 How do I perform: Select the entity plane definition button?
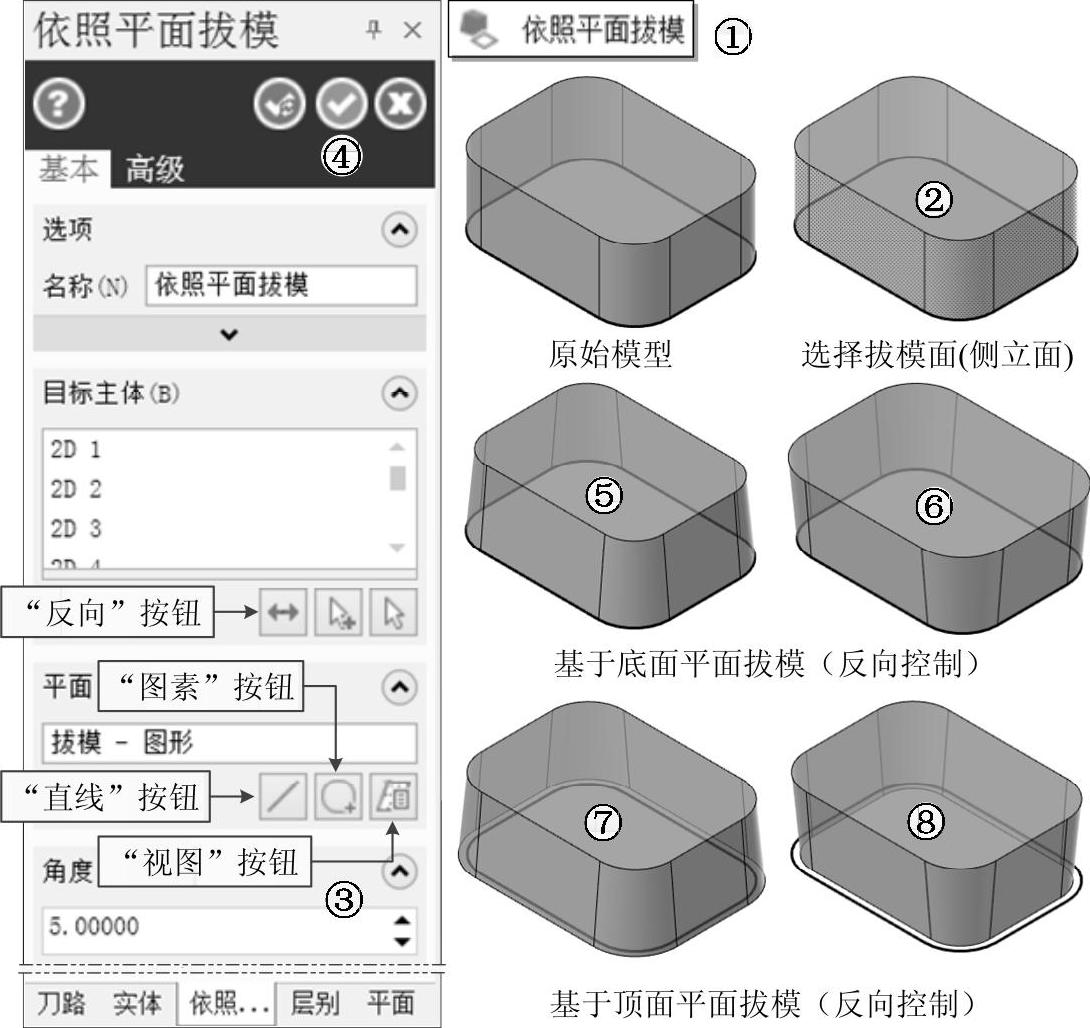339,797
